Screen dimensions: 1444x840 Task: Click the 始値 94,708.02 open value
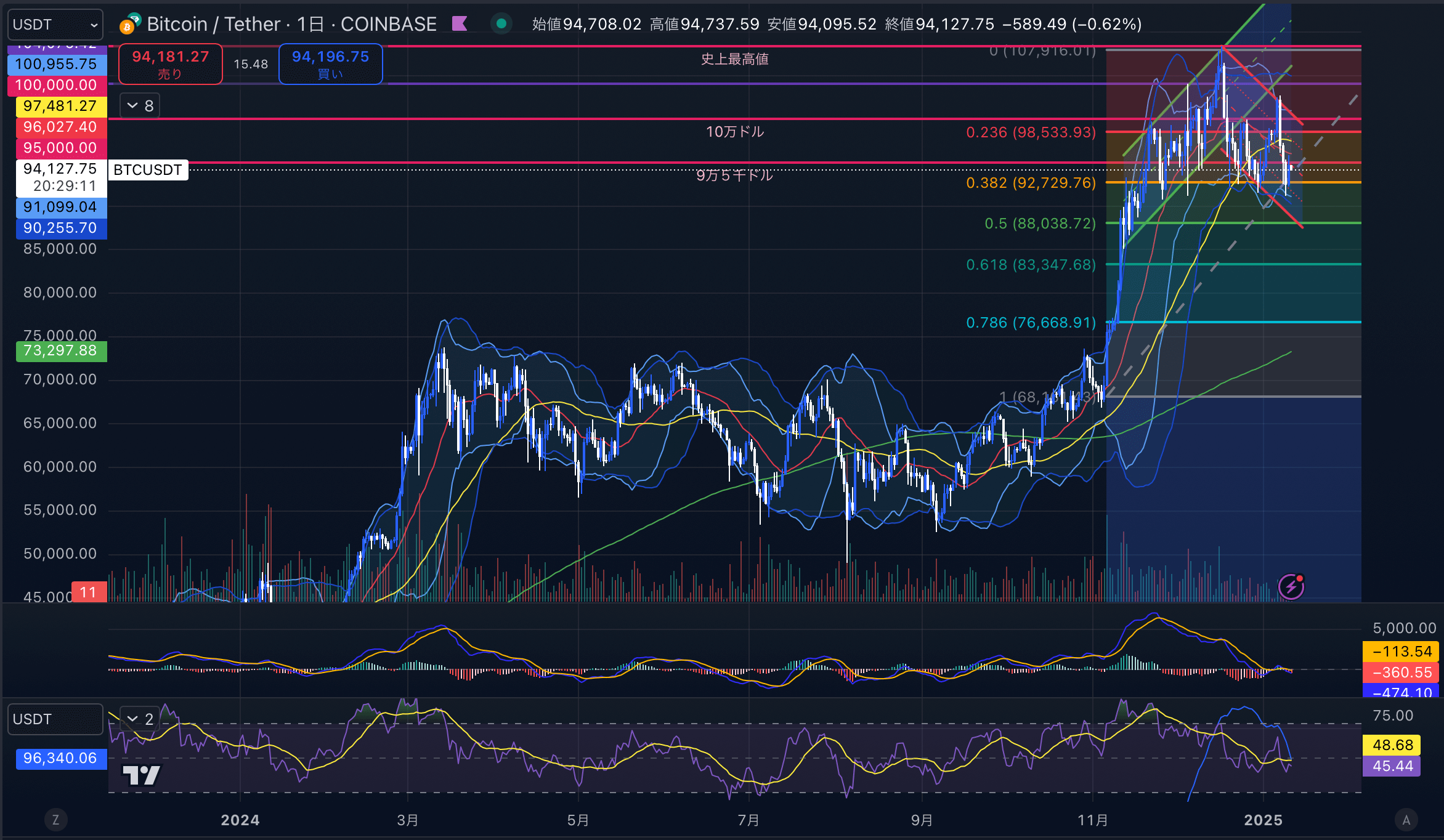pos(586,24)
